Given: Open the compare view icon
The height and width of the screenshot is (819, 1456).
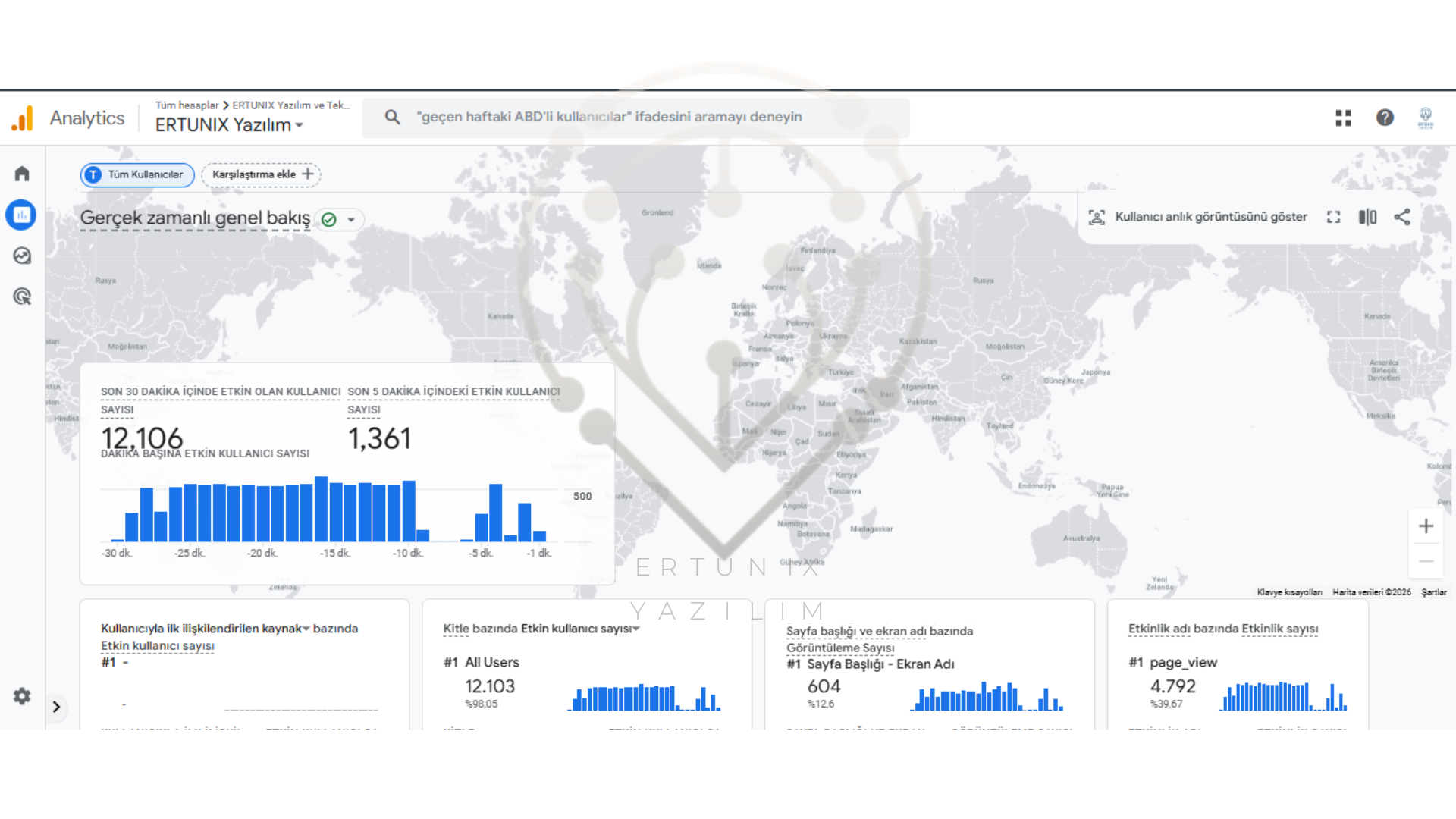Looking at the screenshot, I should [x=1367, y=217].
